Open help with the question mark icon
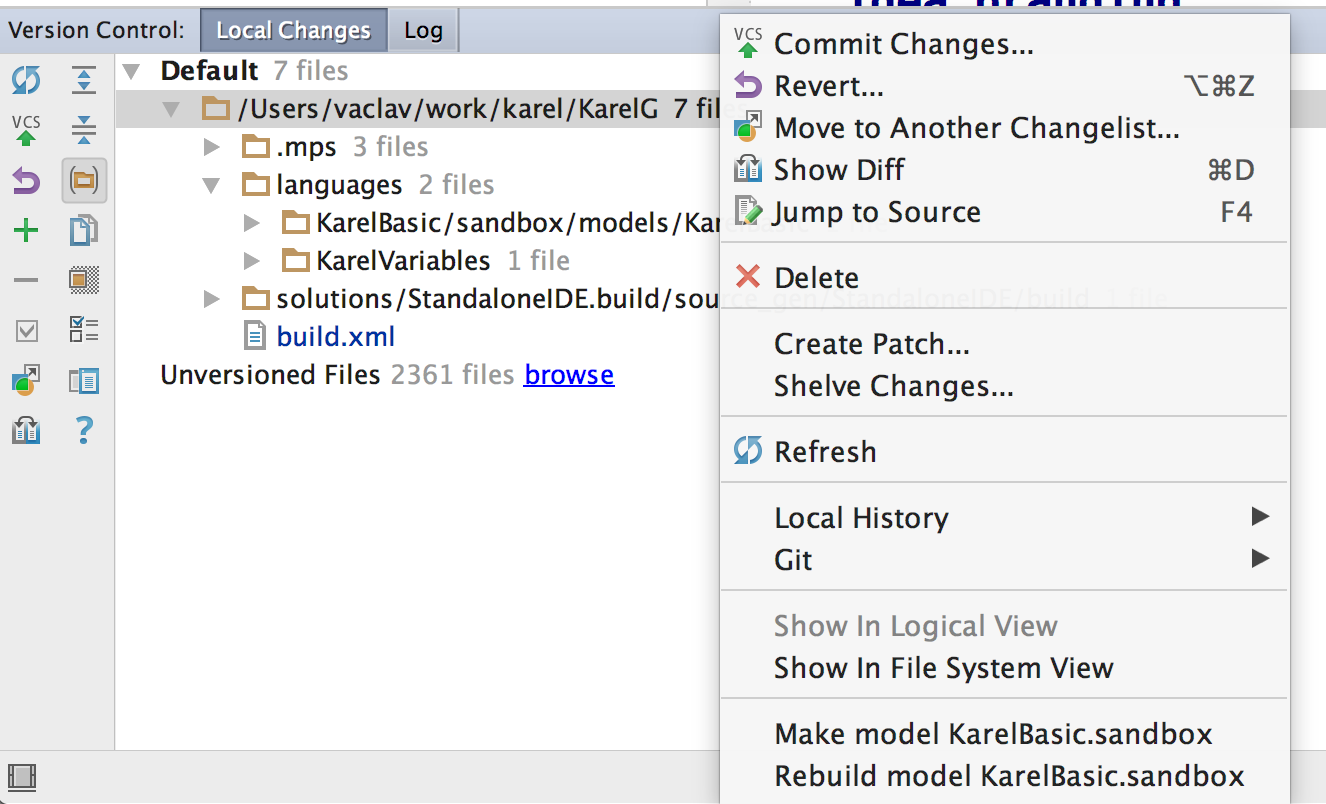This screenshot has height=804, width=1326. coord(84,431)
